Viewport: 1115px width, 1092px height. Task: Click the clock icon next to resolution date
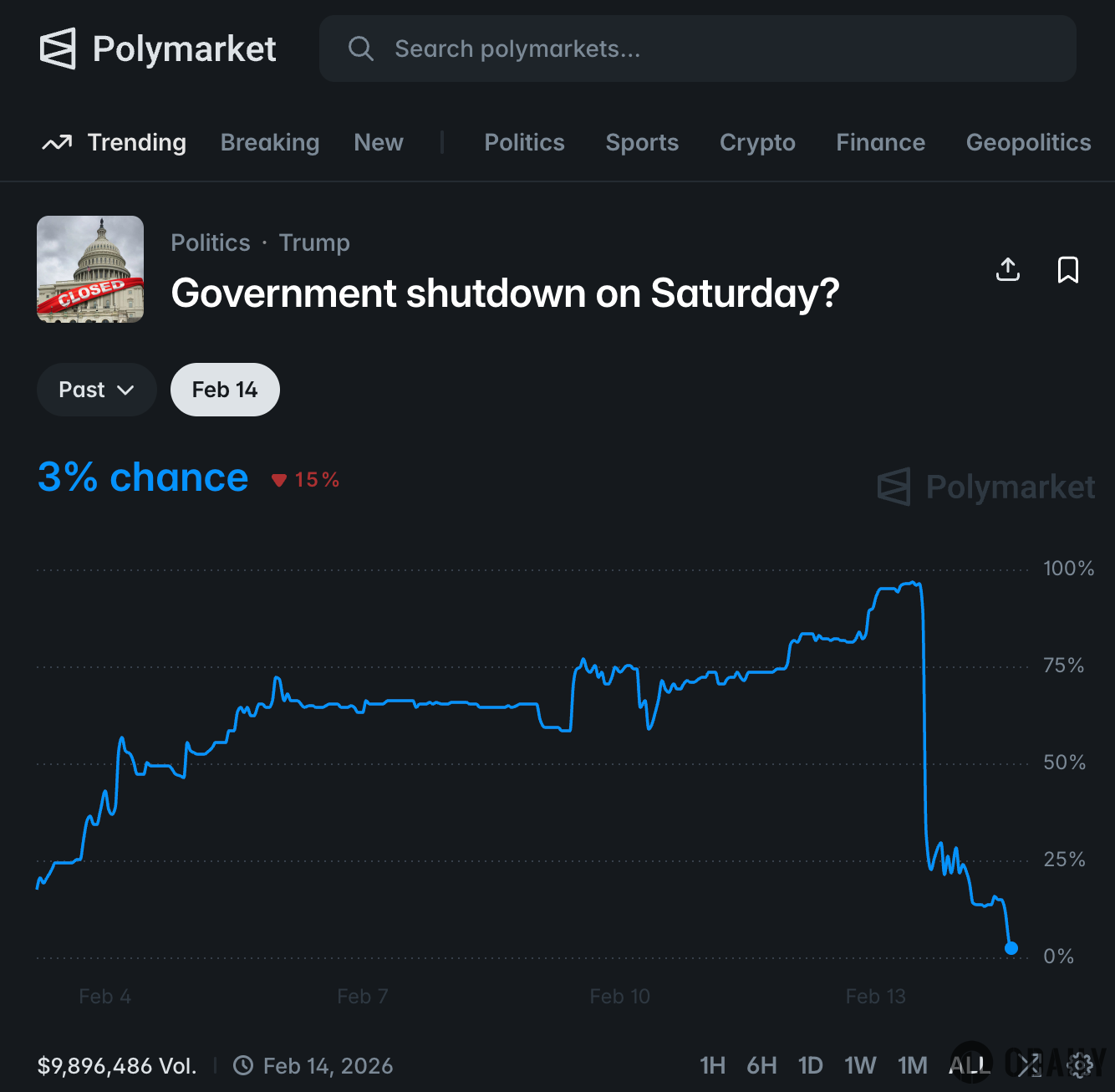[x=243, y=1065]
